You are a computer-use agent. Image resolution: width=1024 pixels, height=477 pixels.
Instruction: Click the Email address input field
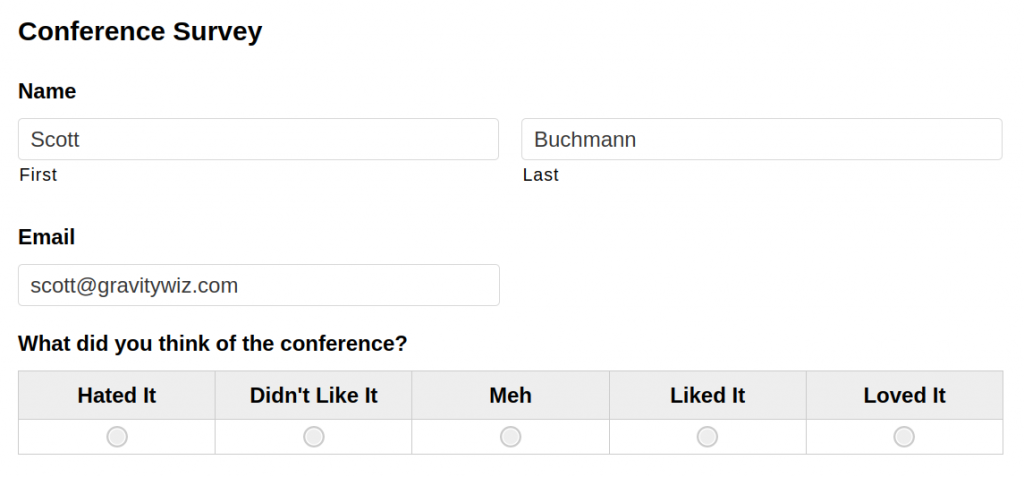[258, 286]
